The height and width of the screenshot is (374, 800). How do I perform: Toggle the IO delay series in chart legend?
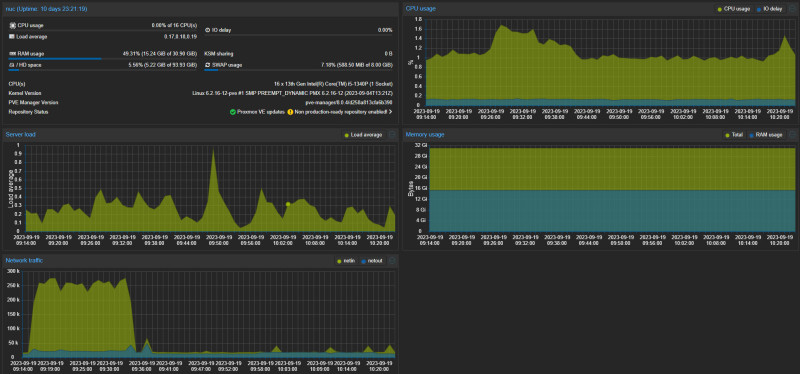click(x=770, y=9)
